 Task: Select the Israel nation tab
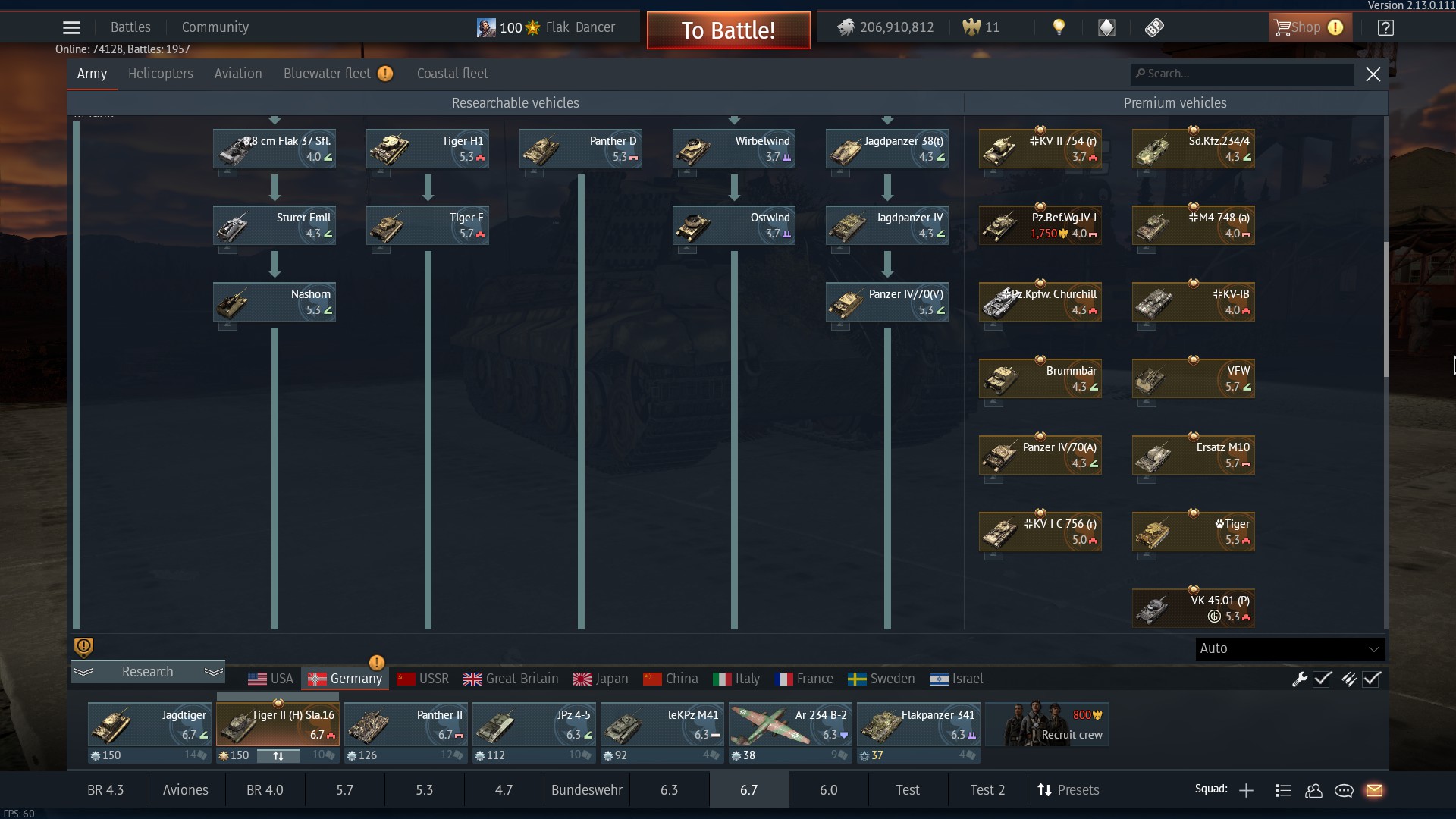point(956,679)
